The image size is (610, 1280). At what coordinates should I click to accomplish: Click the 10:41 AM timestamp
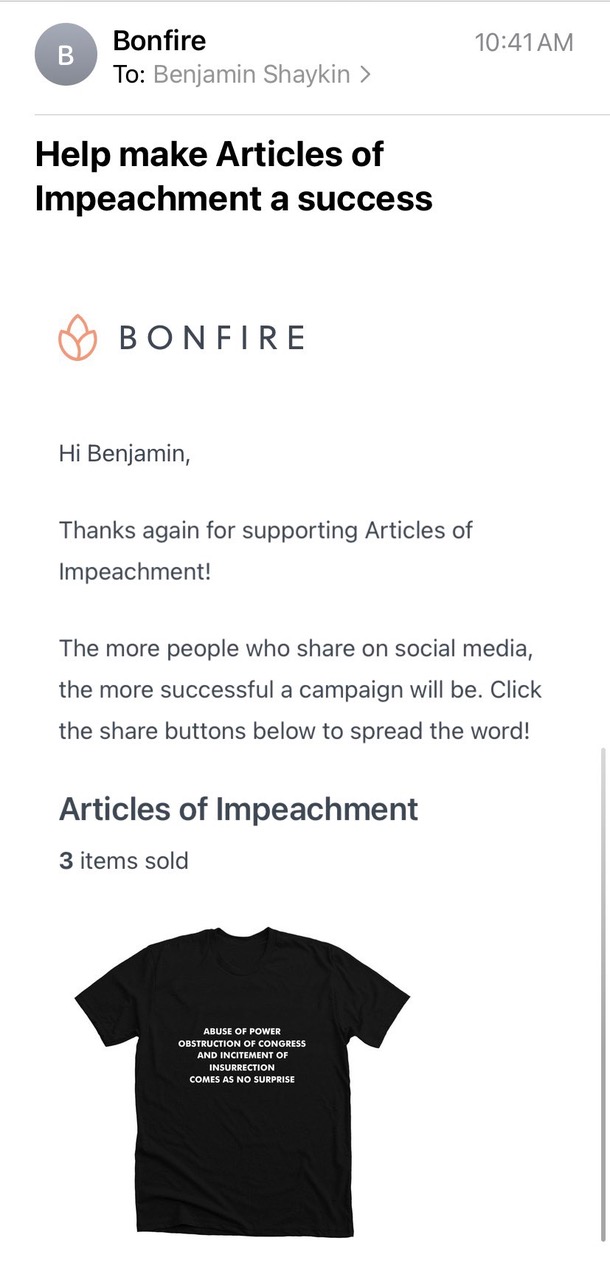tap(524, 42)
